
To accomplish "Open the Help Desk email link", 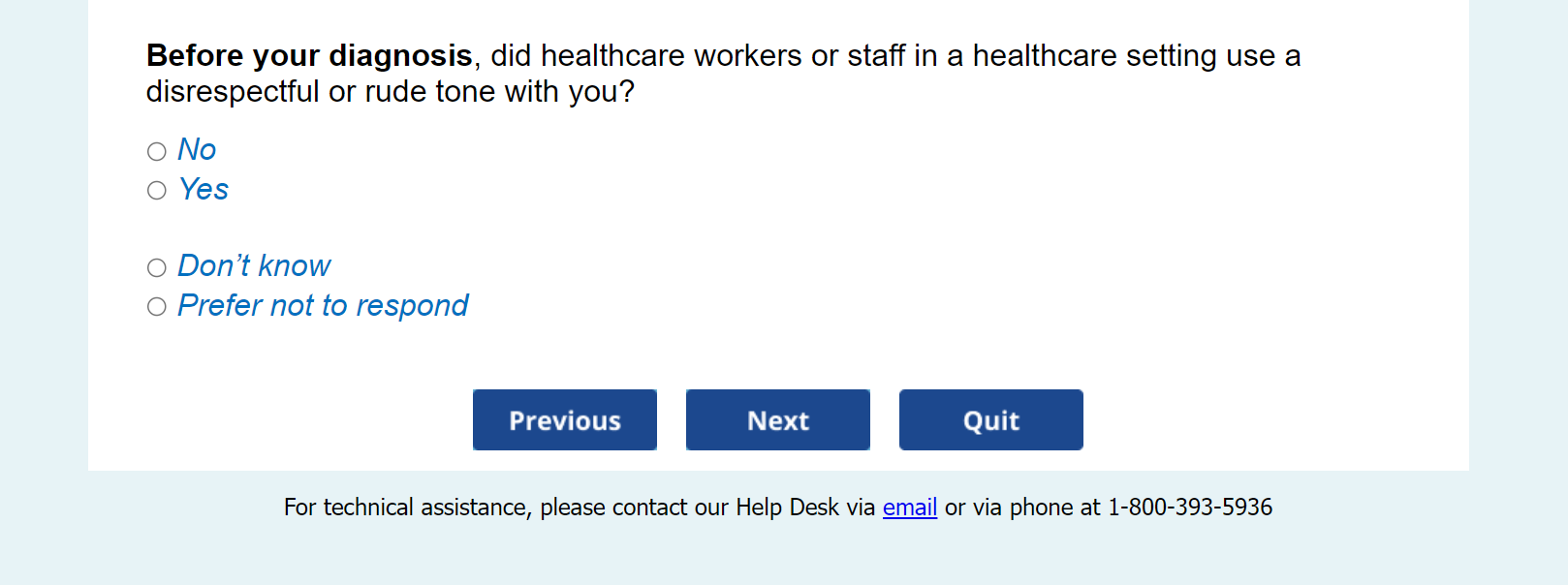I will click(909, 508).
